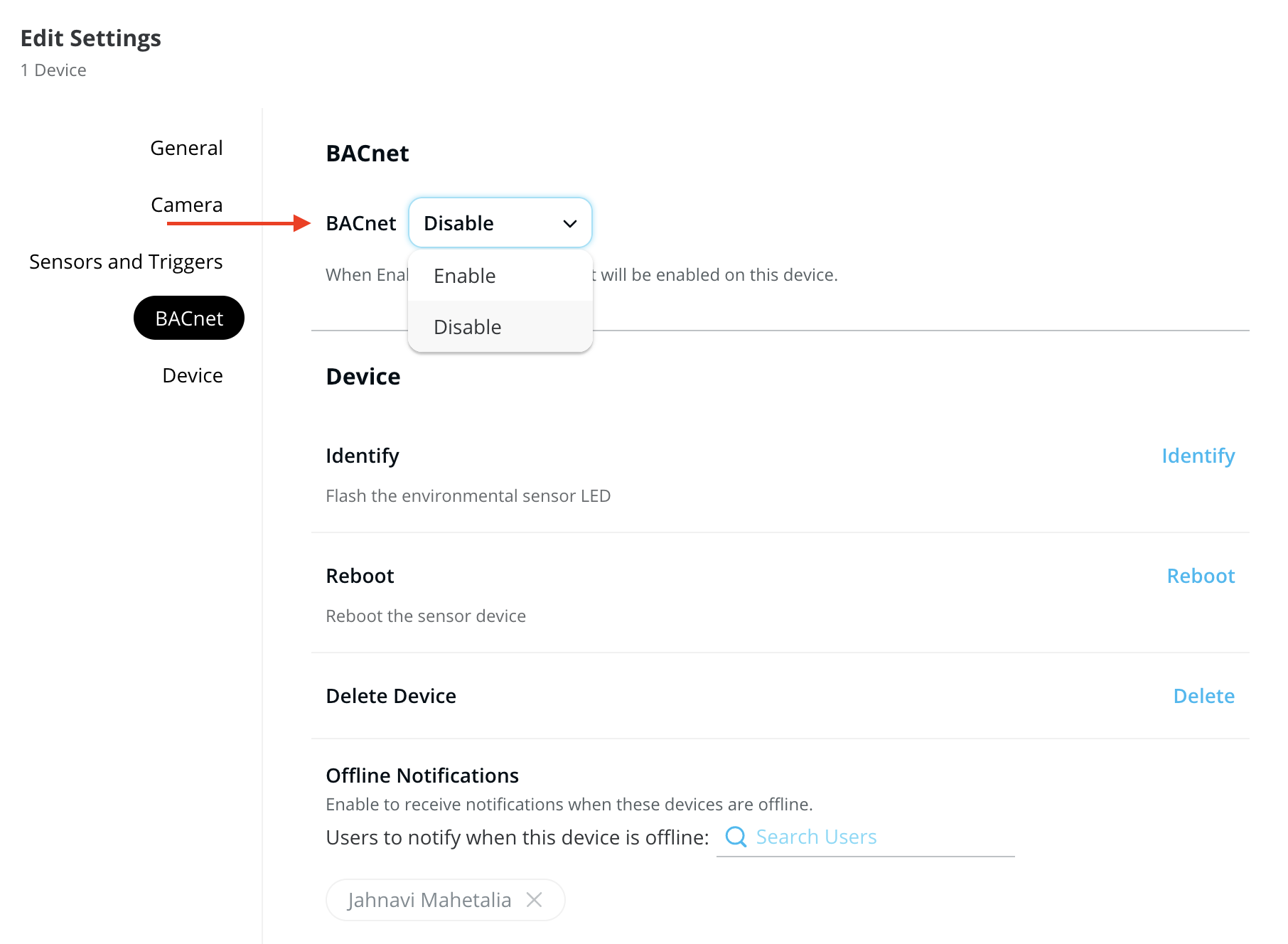This screenshot has height=944, width=1288.
Task: Click the Edit Settings page title
Action: click(91, 38)
